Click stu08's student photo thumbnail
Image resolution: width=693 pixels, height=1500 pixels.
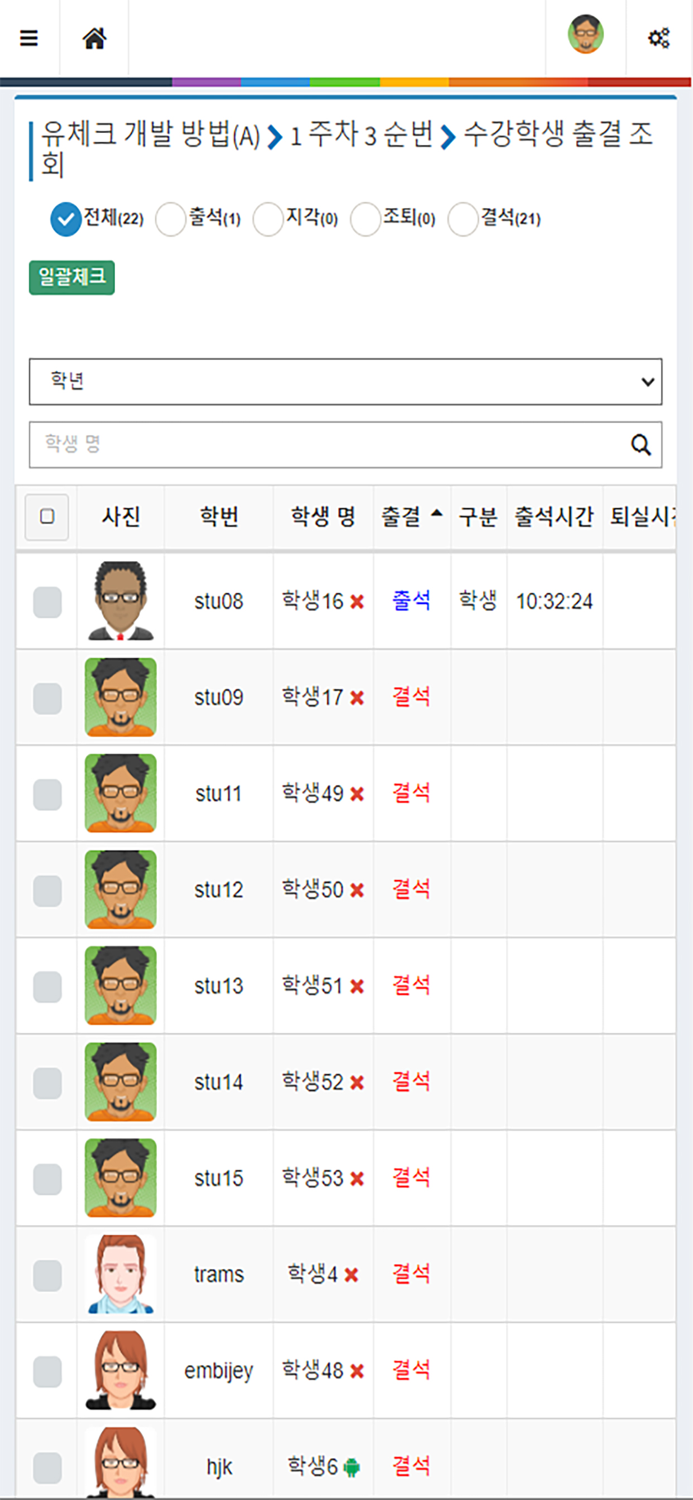[x=121, y=600]
